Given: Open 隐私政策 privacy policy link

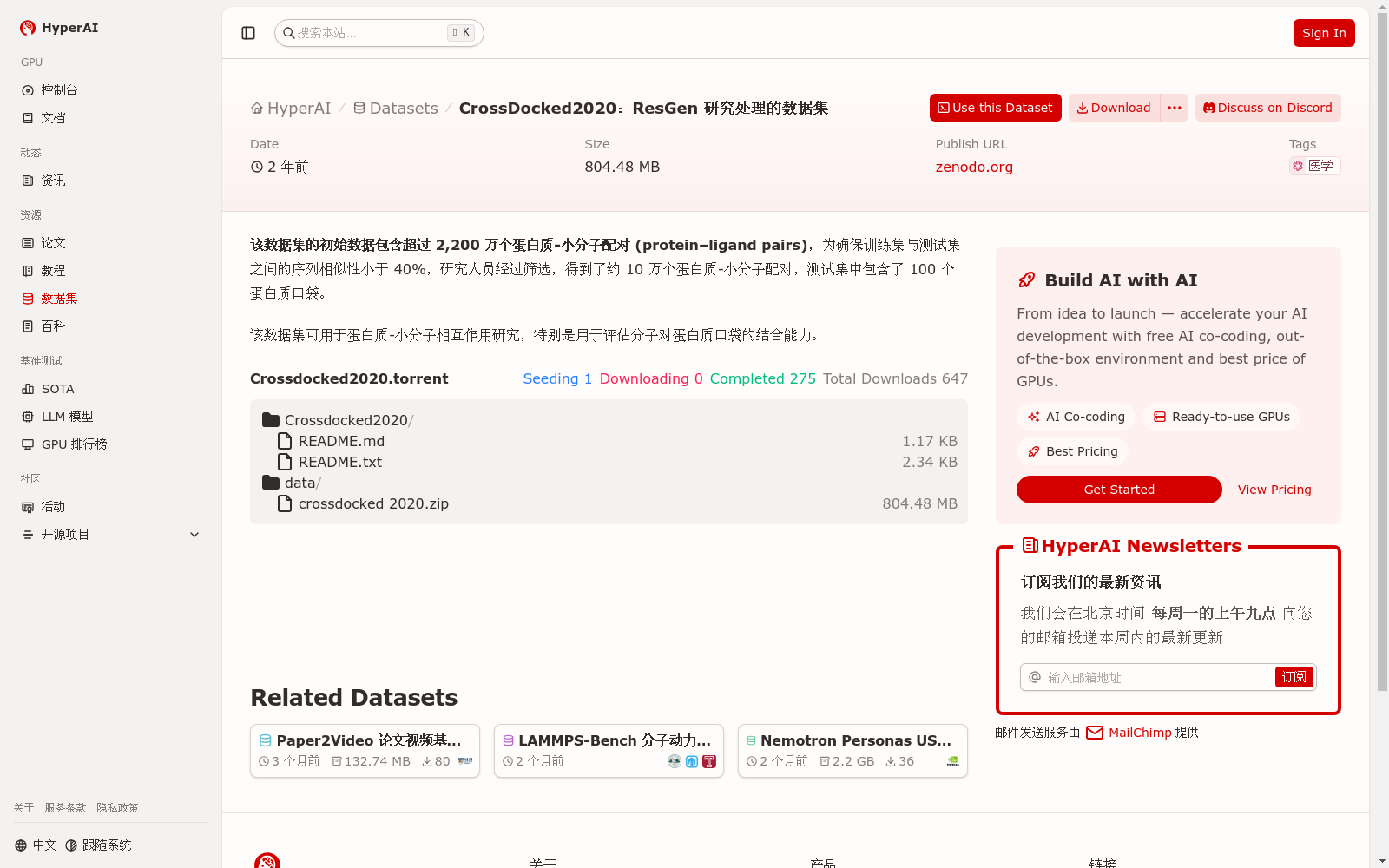Looking at the screenshot, I should (117, 808).
